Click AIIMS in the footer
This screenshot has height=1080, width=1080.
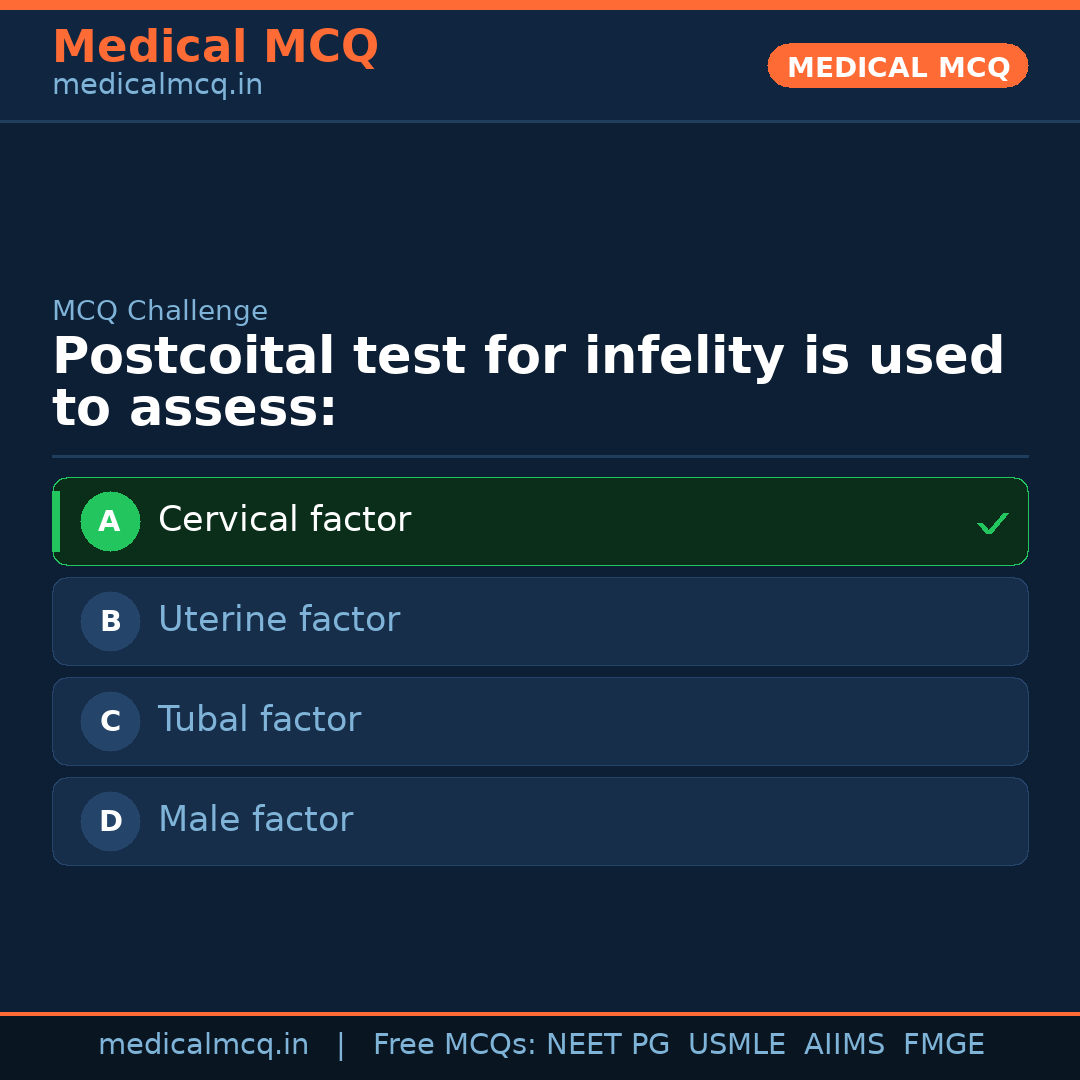tap(844, 1045)
